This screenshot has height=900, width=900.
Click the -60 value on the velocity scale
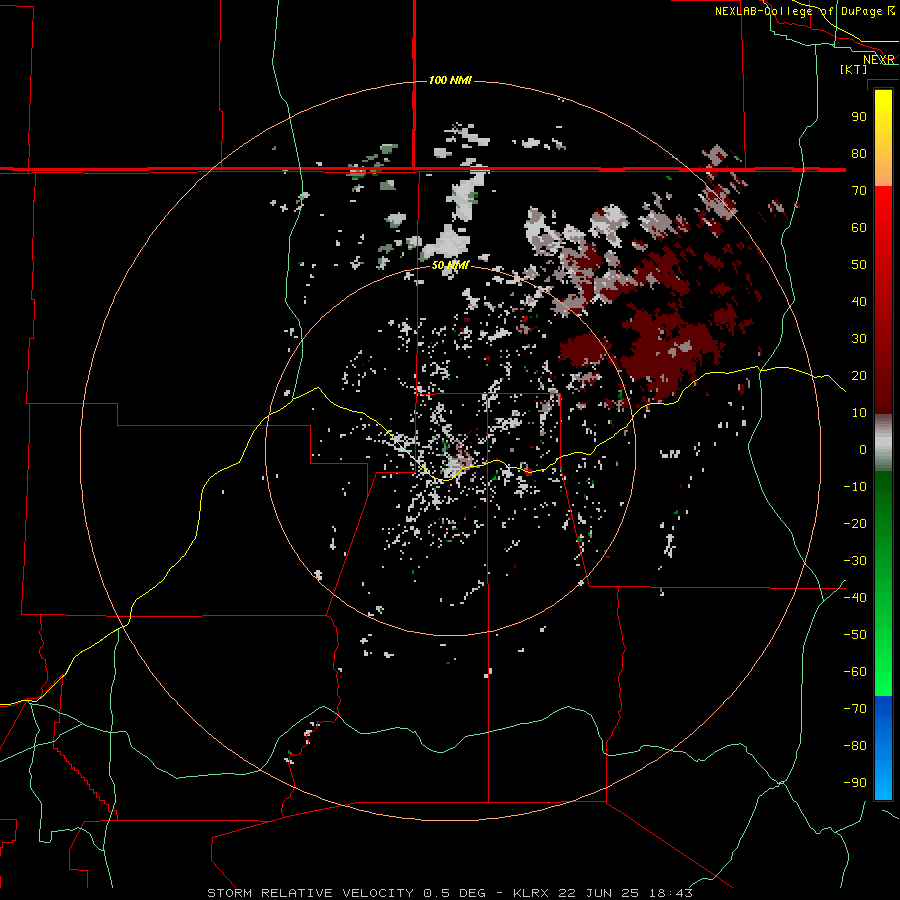click(855, 672)
